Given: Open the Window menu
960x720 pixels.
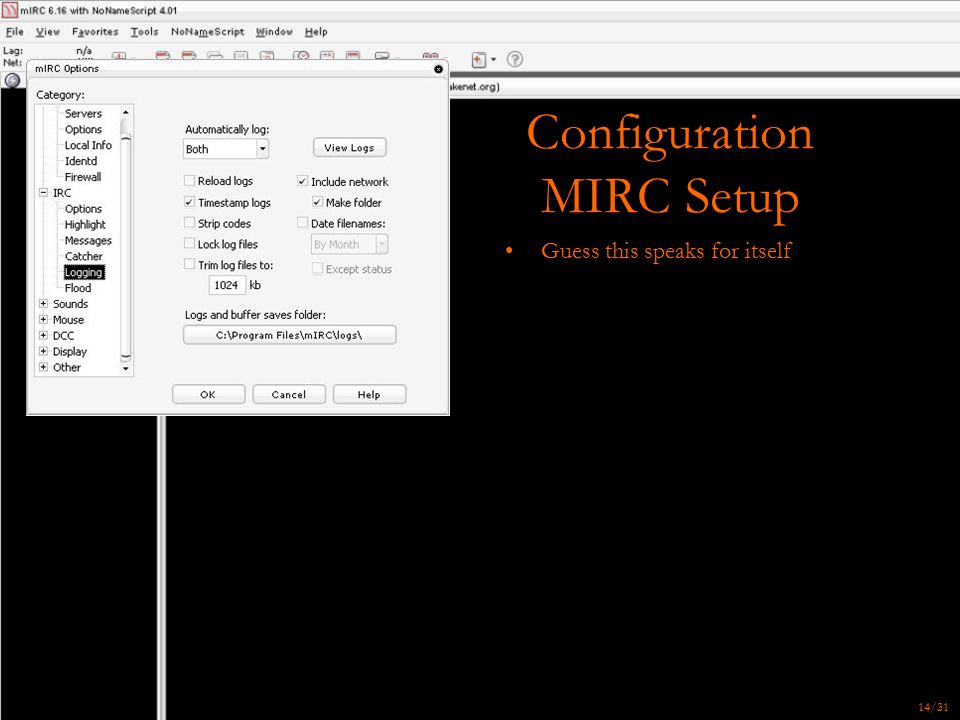Looking at the screenshot, I should click(274, 32).
